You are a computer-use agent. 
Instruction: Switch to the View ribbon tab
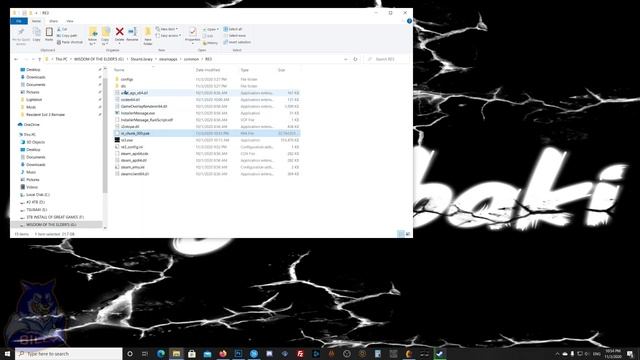[x=70, y=21]
